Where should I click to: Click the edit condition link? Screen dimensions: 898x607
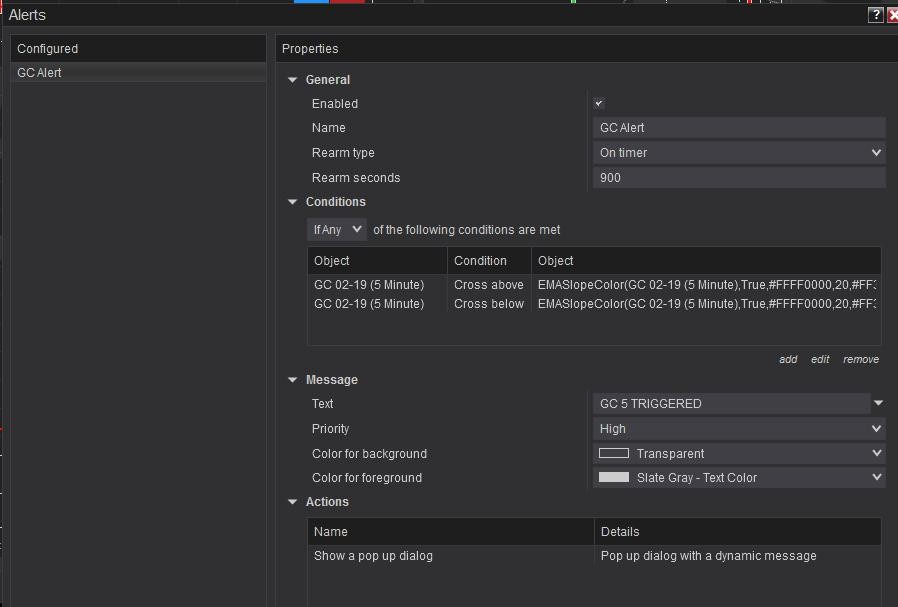(x=820, y=359)
